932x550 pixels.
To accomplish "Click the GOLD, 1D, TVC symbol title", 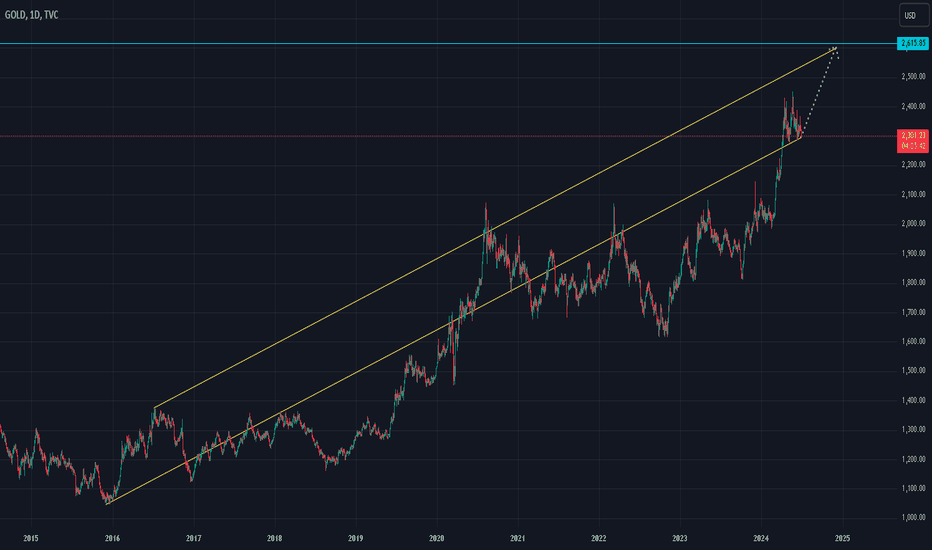I will coord(32,15).
